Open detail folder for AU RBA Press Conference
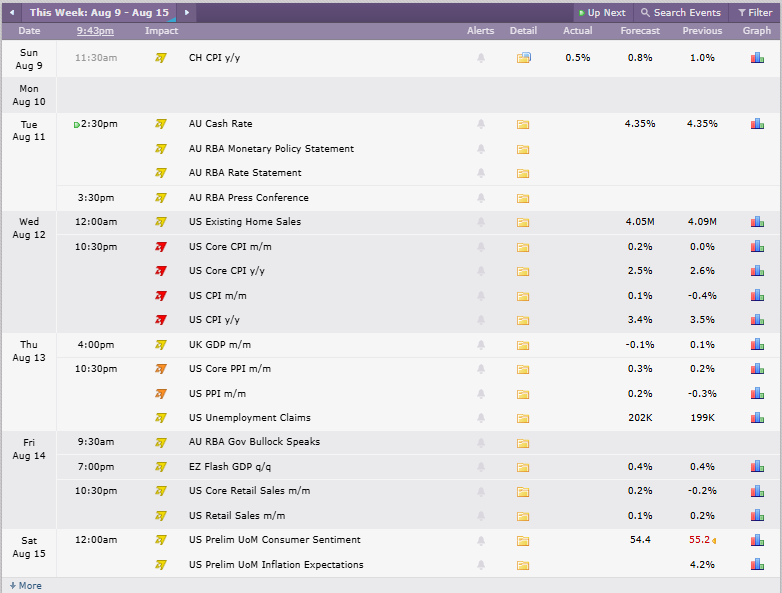The height and width of the screenshot is (593, 782). (523, 198)
